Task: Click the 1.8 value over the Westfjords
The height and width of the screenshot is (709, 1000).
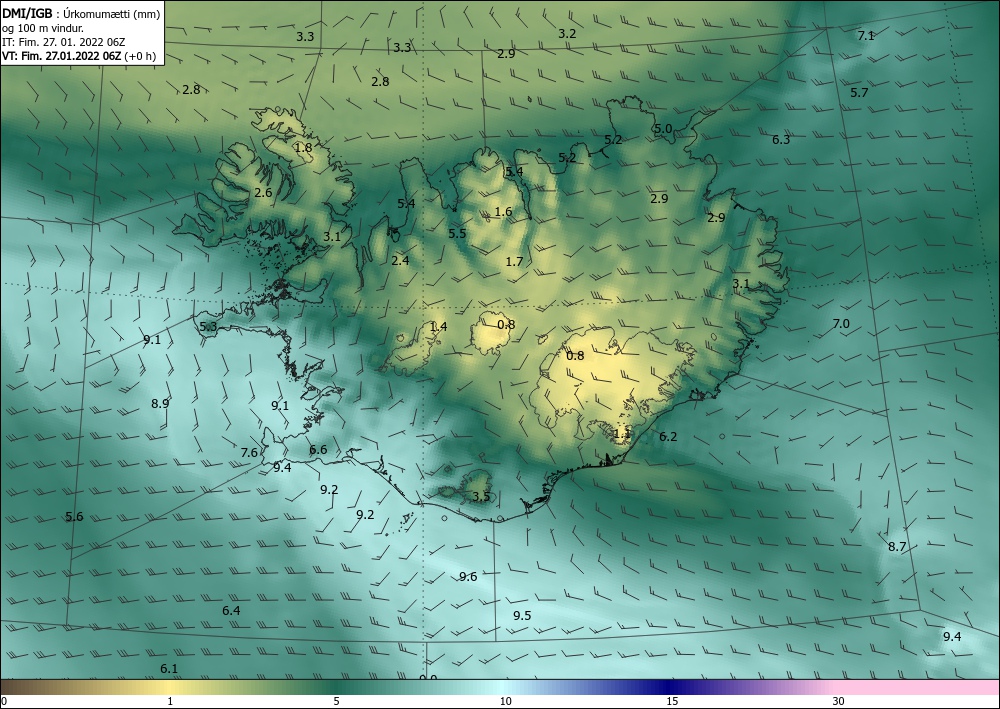Action: pos(304,148)
